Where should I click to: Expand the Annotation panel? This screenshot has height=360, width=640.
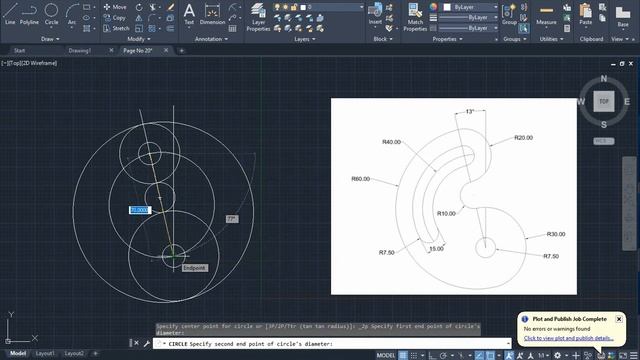coord(211,39)
